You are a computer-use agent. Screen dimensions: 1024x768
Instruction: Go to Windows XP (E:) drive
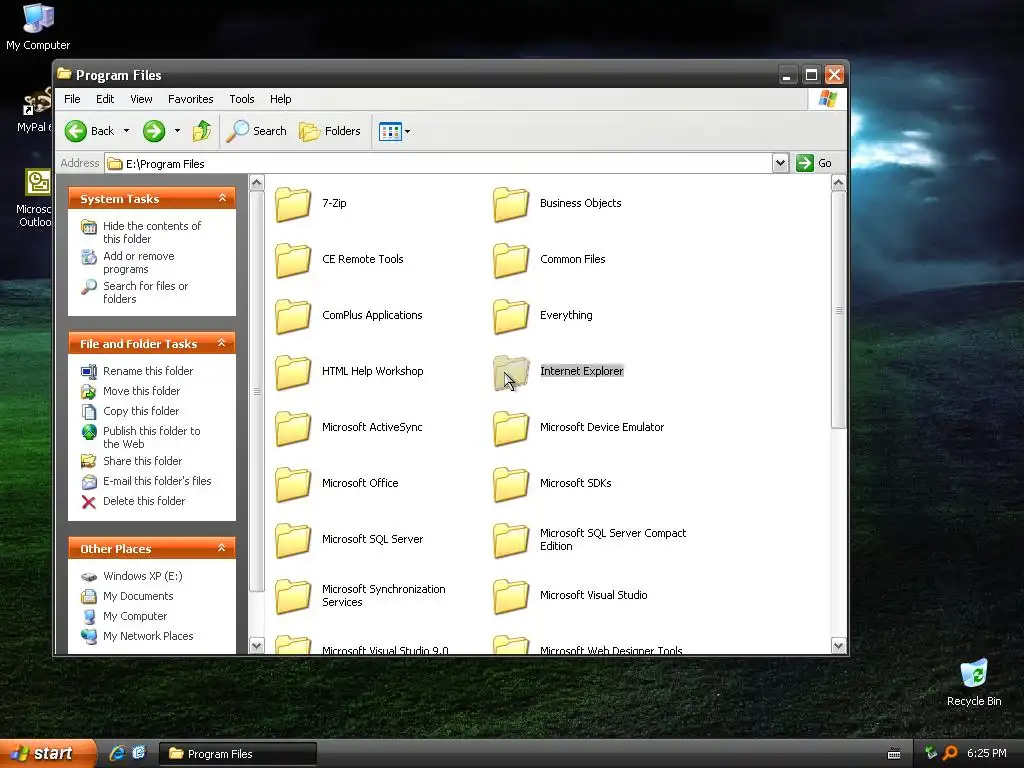tap(142, 576)
